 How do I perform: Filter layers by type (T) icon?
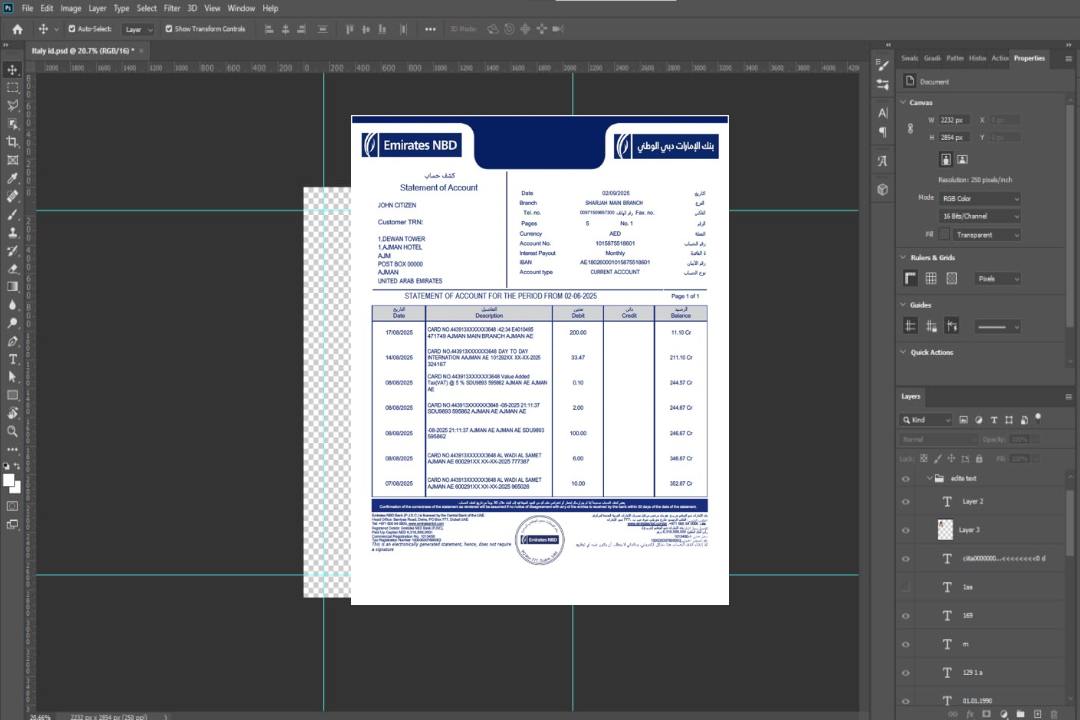(994, 420)
